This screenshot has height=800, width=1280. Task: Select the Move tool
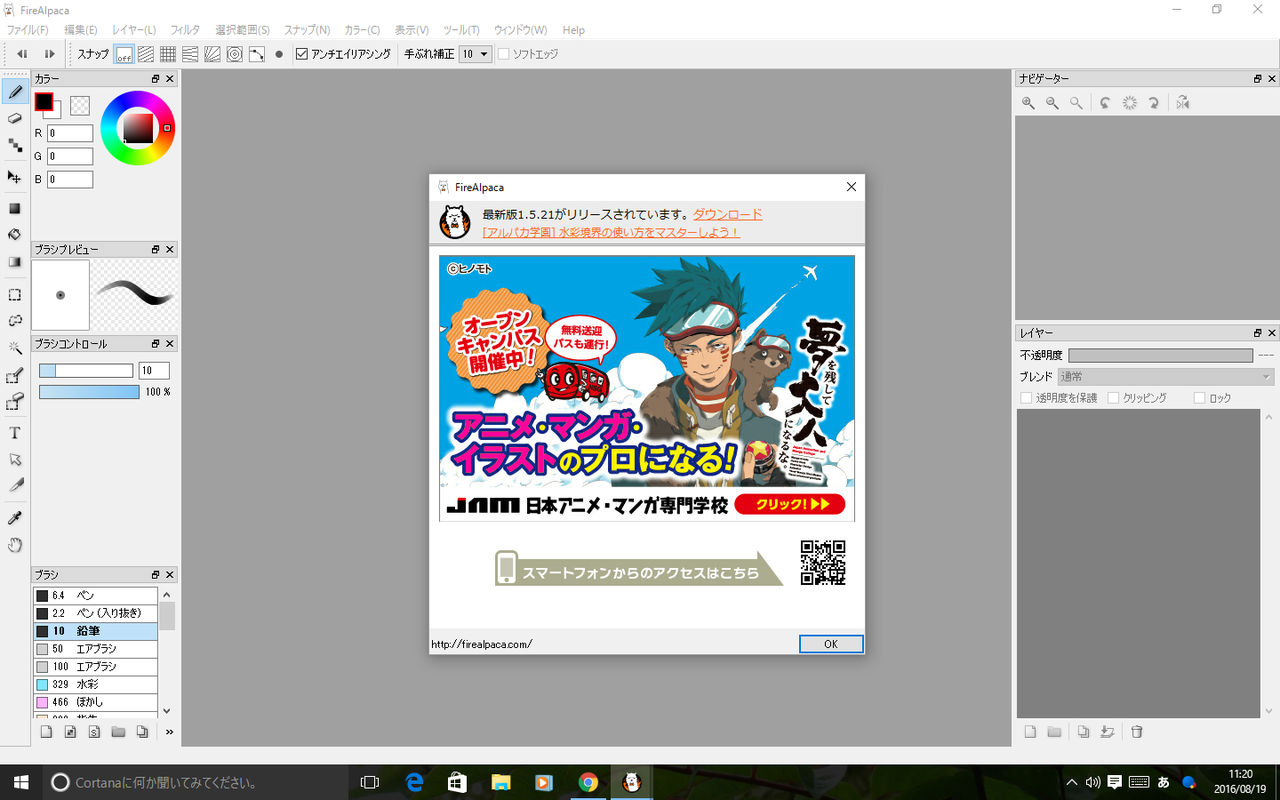tap(15, 177)
